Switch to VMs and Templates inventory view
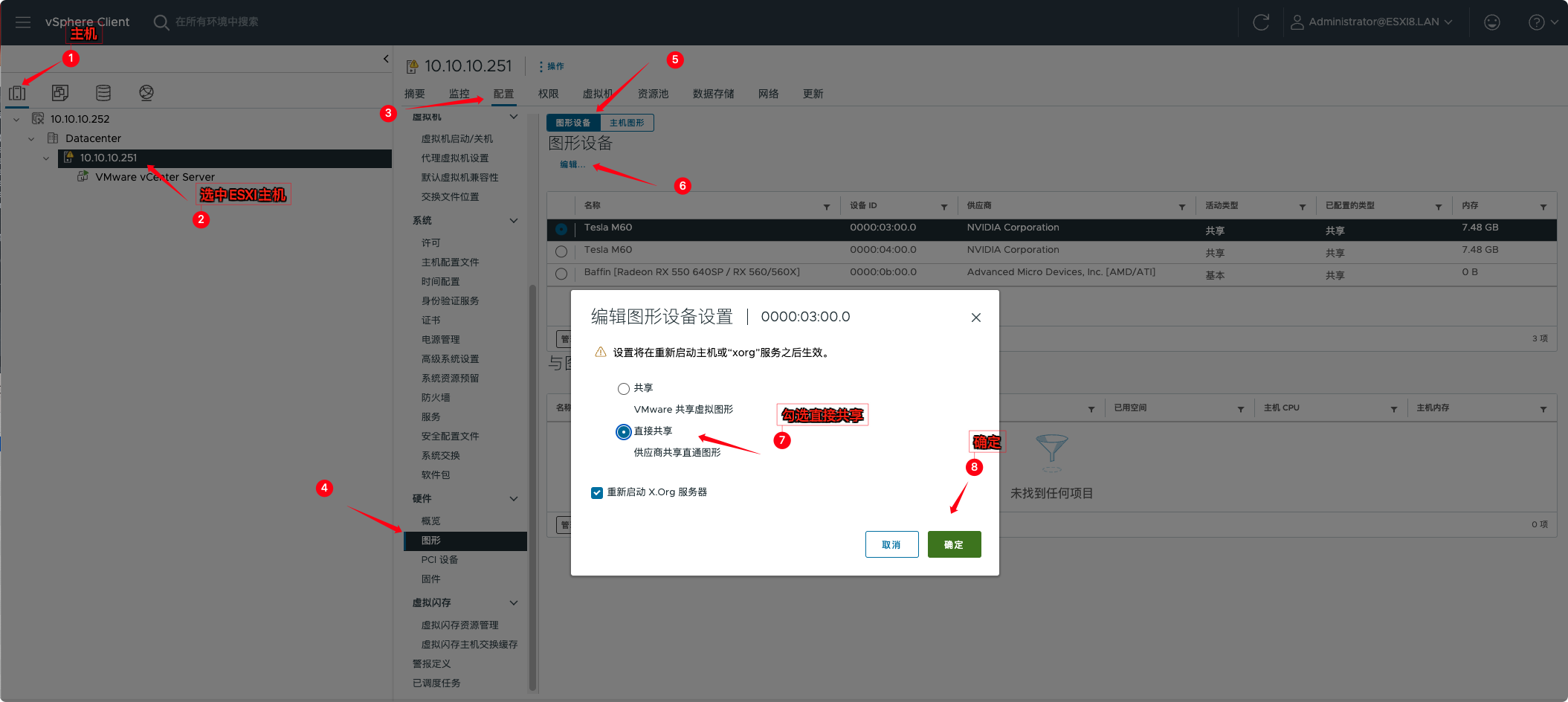This screenshot has width=1568, height=702. pos(60,93)
